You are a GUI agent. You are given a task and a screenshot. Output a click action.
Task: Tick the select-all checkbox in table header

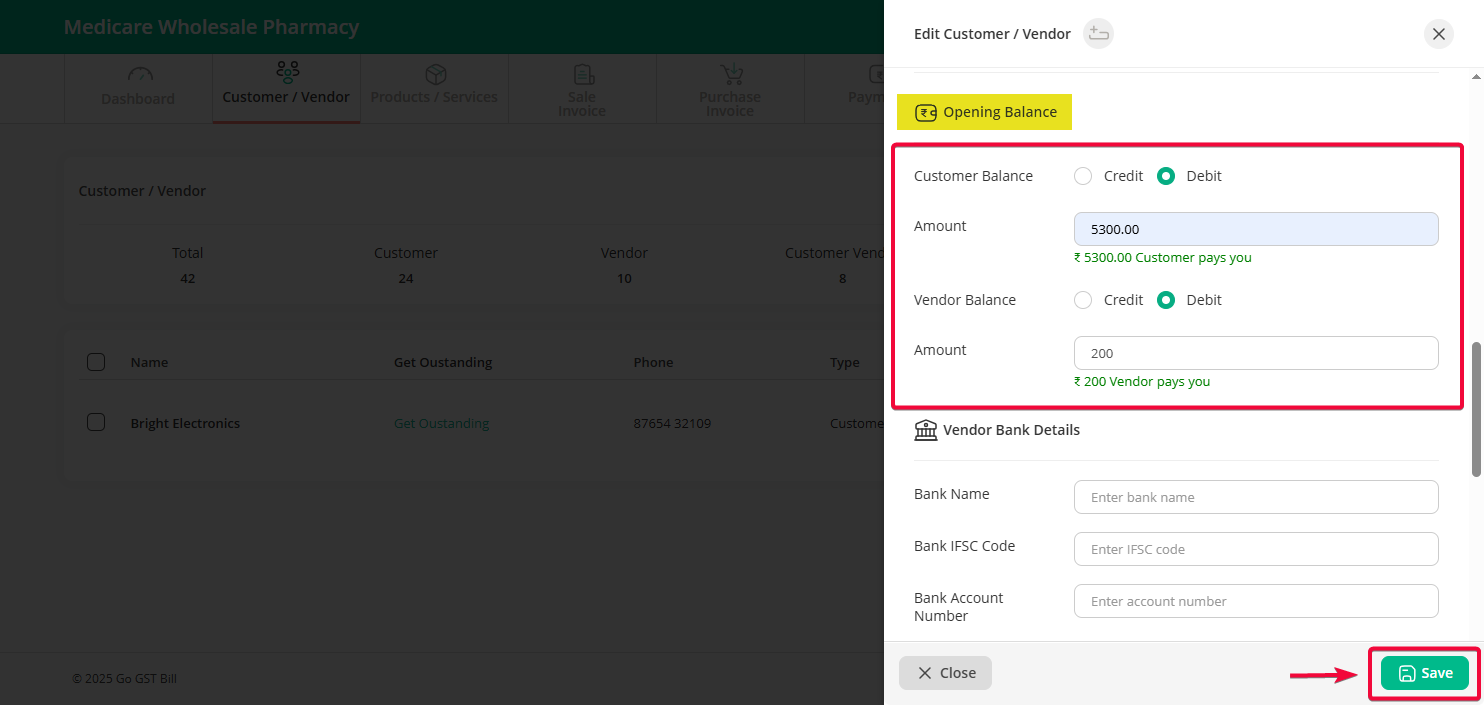(x=96, y=362)
